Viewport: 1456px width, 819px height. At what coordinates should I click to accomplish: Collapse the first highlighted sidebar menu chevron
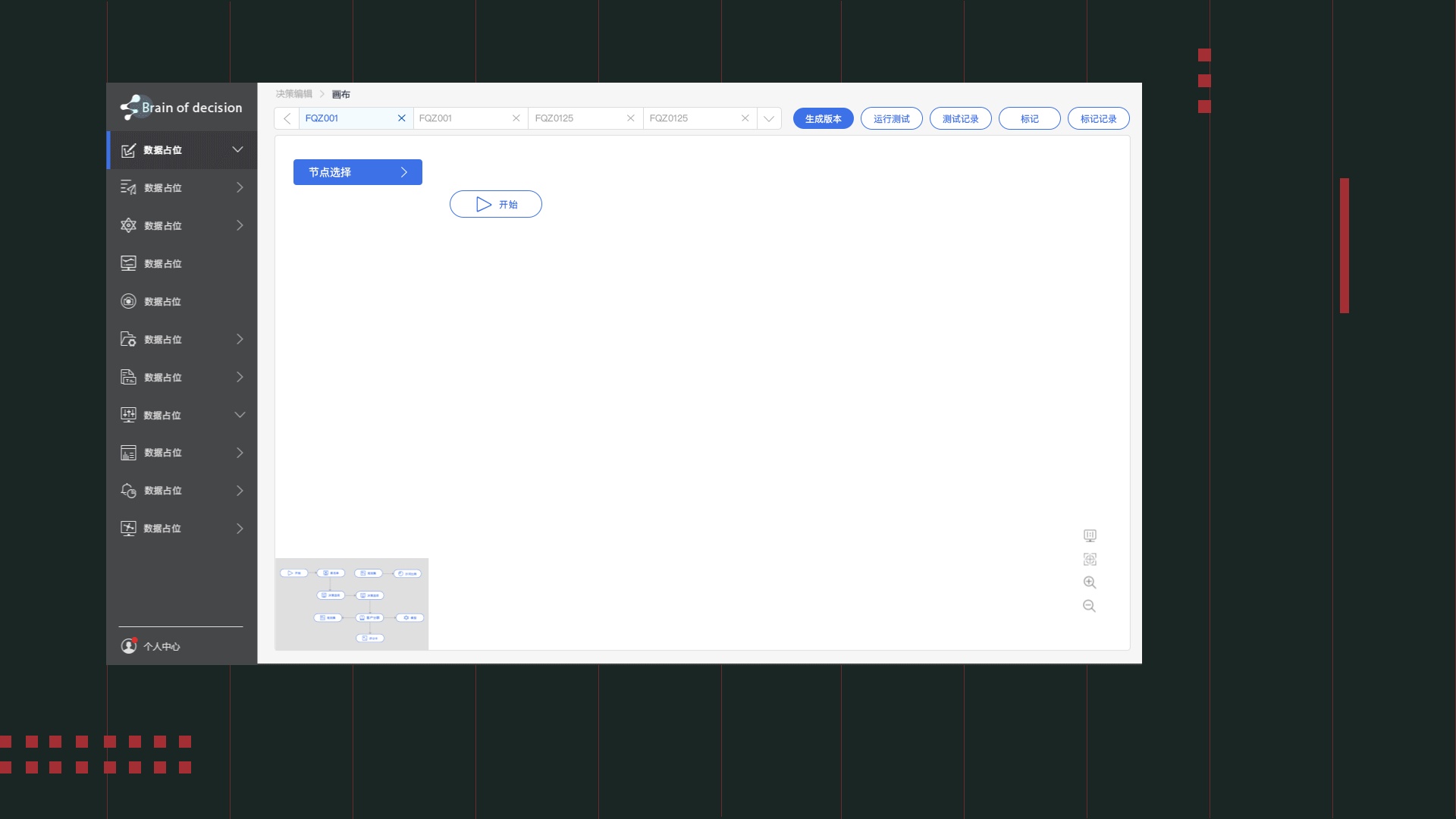tap(237, 149)
